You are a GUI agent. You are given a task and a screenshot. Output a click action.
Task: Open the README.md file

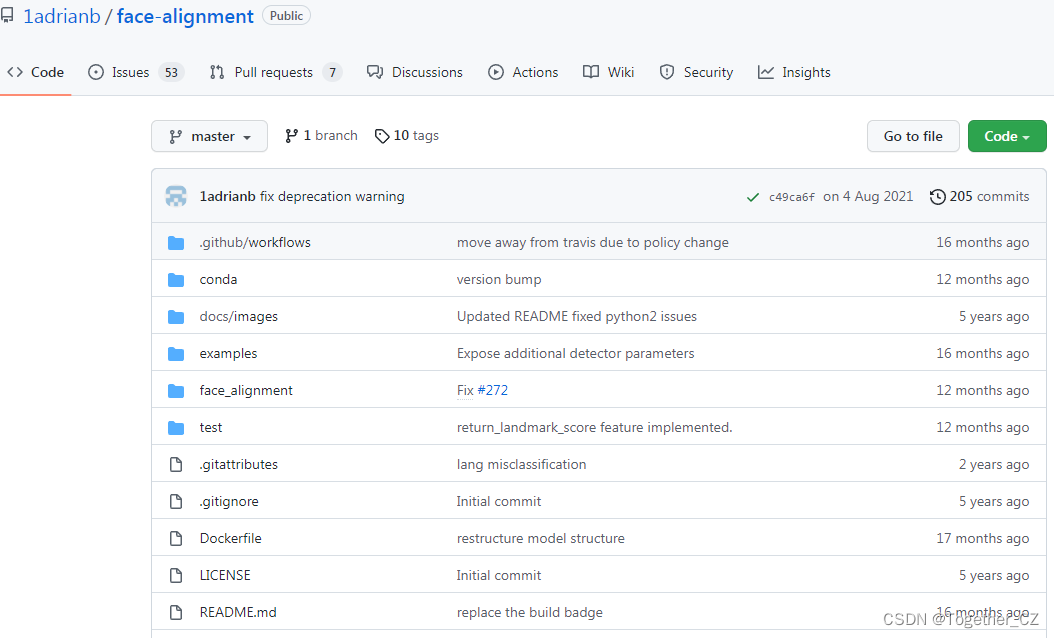coord(237,611)
